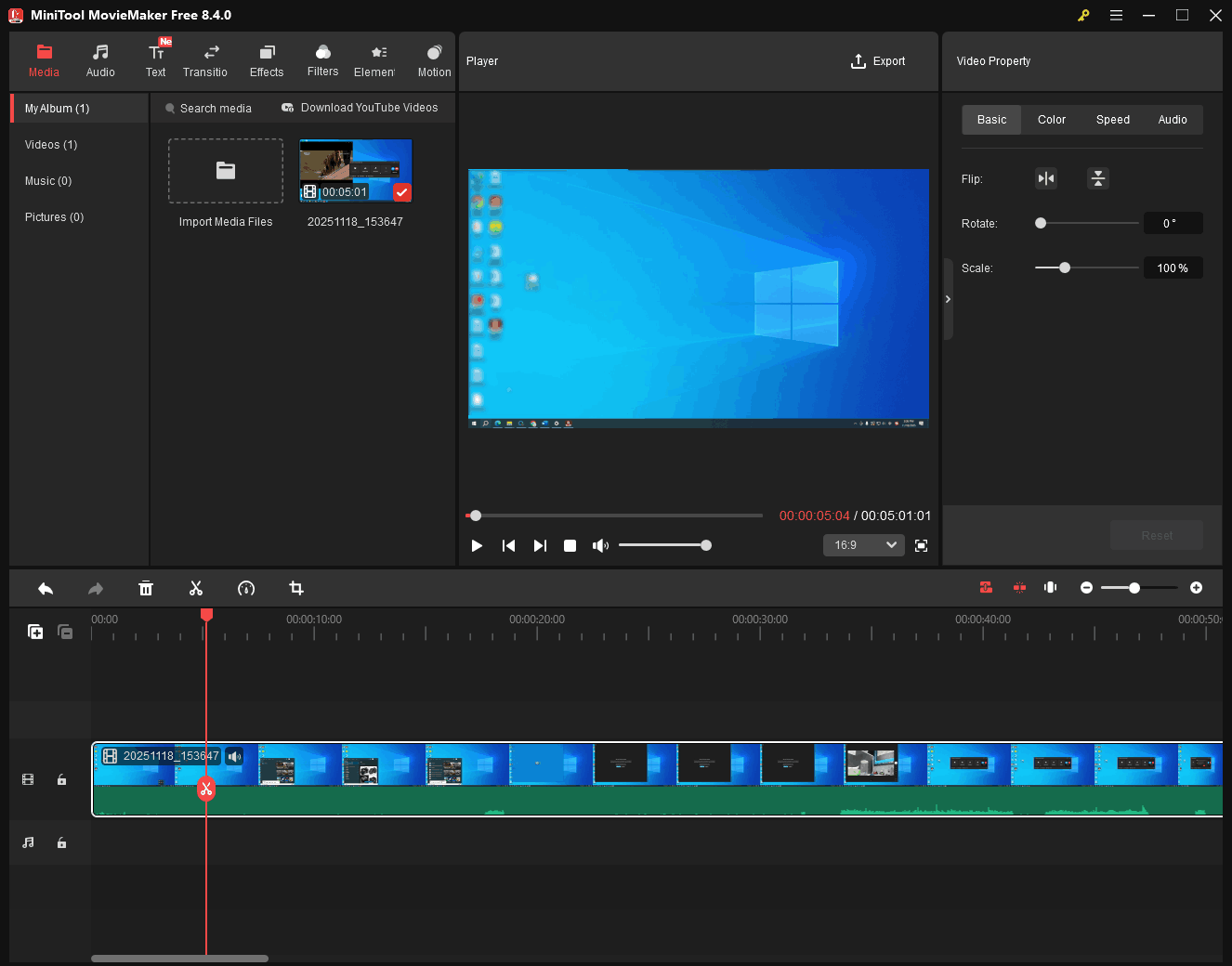The image size is (1232, 966).
Task: Collapse the Player panel side chevron
Action: click(x=948, y=299)
